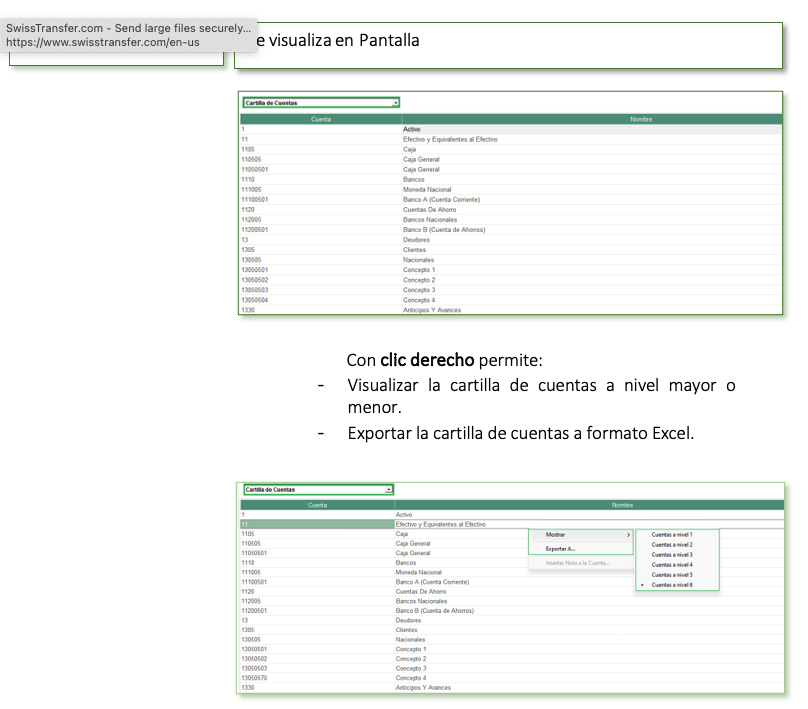This screenshot has height=709, width=808.
Task: Select account 11100501 in the upper table
Action: point(255,199)
